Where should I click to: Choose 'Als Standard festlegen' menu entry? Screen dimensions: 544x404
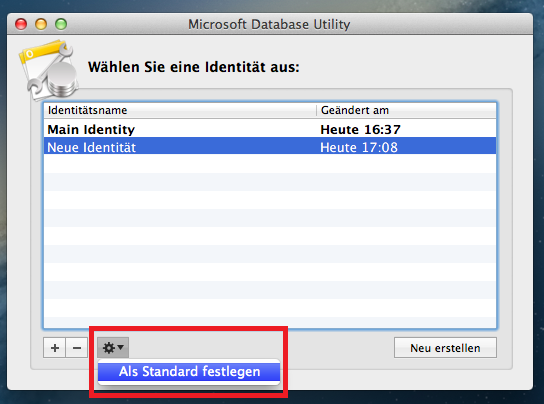pos(189,371)
